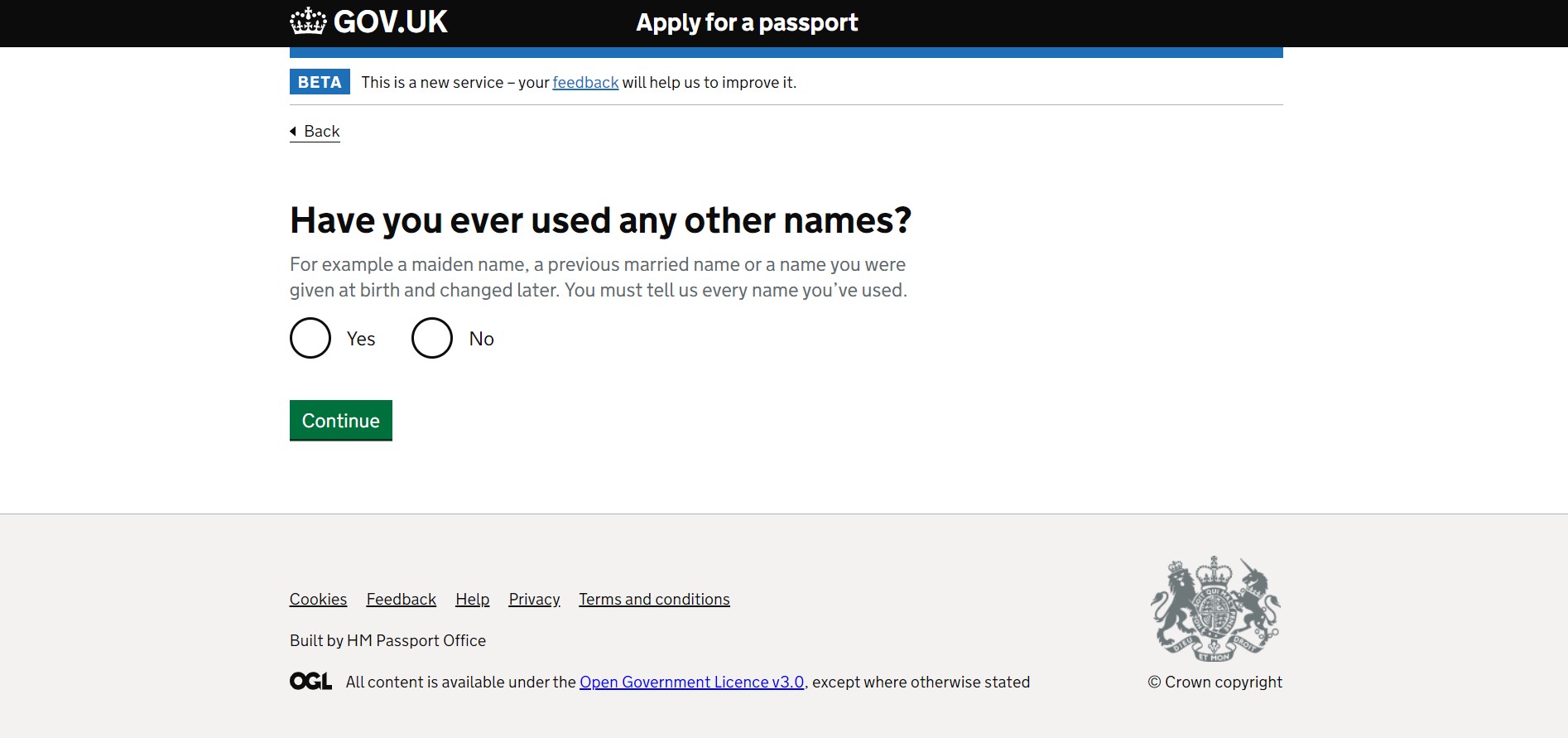Image resolution: width=1568 pixels, height=738 pixels.
Task: Open the feedback link in beta banner
Action: pyautogui.click(x=585, y=82)
